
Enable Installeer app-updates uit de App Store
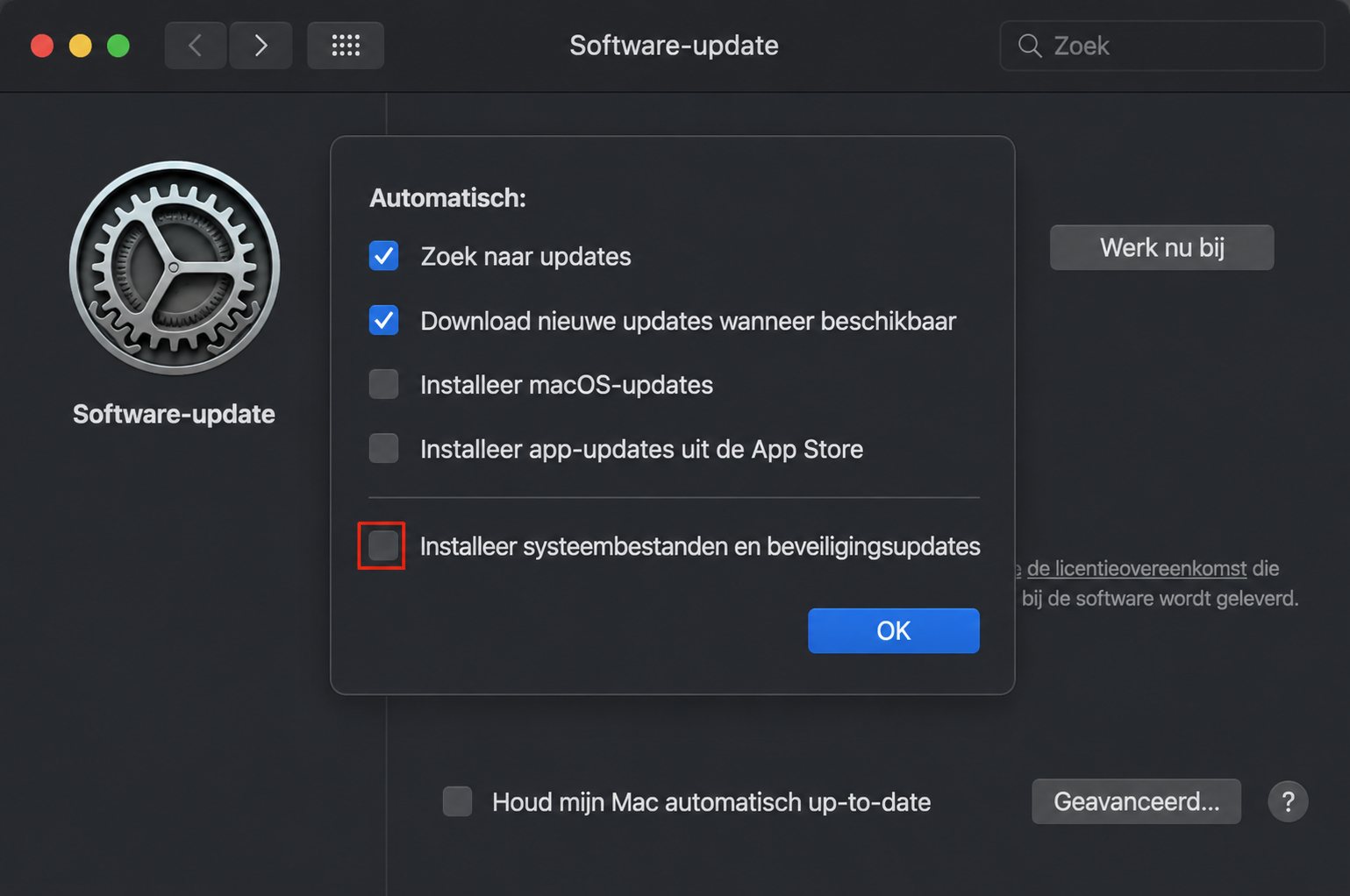[x=383, y=448]
